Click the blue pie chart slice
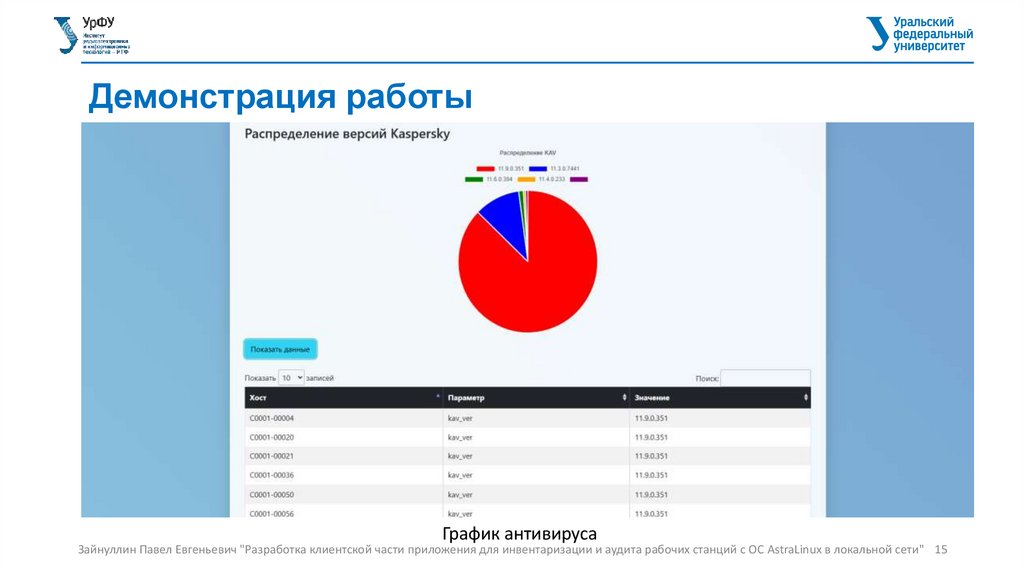Screen dimensions: 1024x574 pos(509,219)
